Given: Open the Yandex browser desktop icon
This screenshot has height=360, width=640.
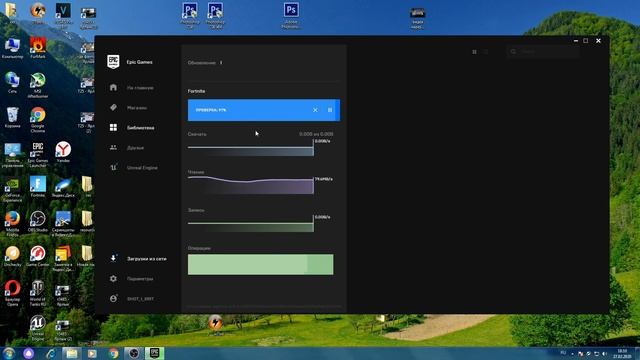Looking at the screenshot, I should (x=63, y=152).
